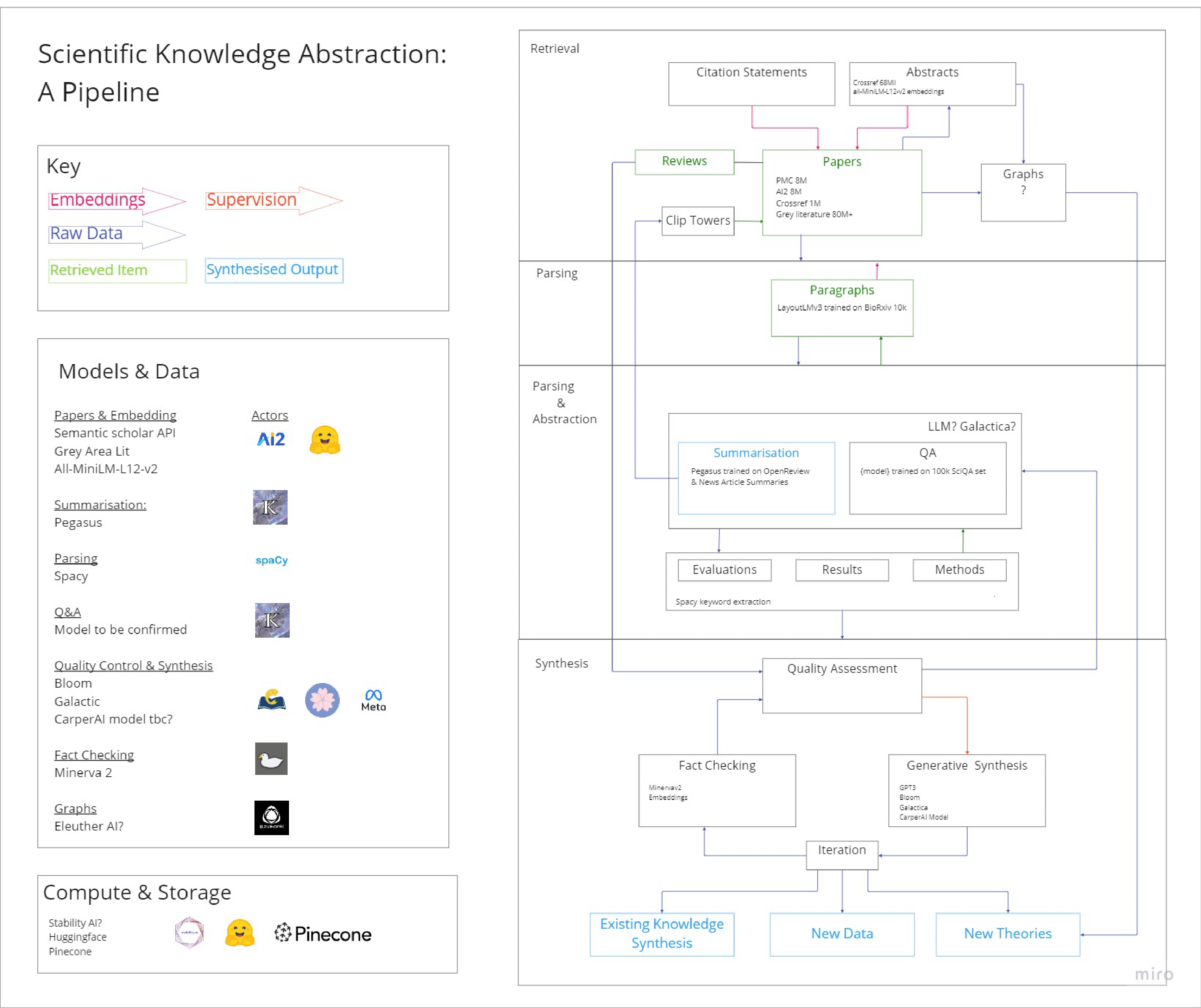1201x1008 pixels.
Task: Select the Papers node in Retrieval
Action: pos(842,192)
